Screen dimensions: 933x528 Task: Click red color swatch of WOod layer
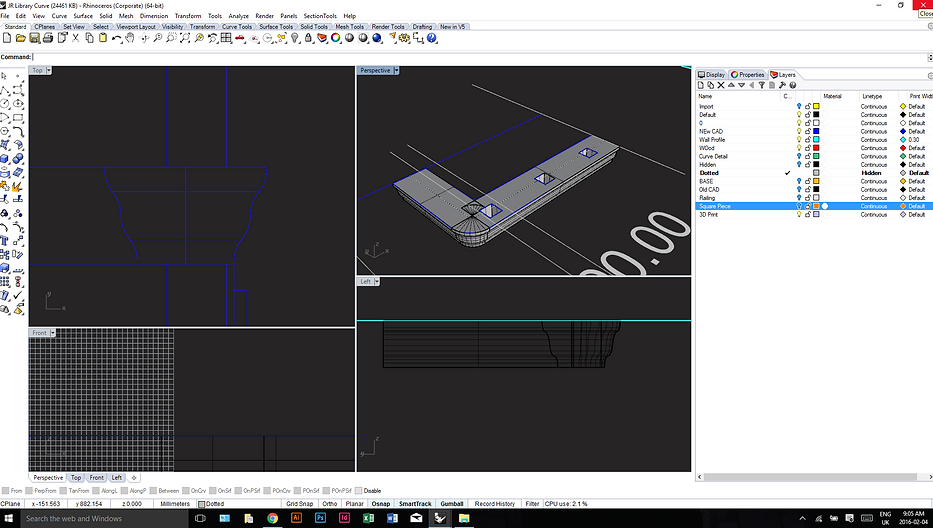tap(816, 148)
